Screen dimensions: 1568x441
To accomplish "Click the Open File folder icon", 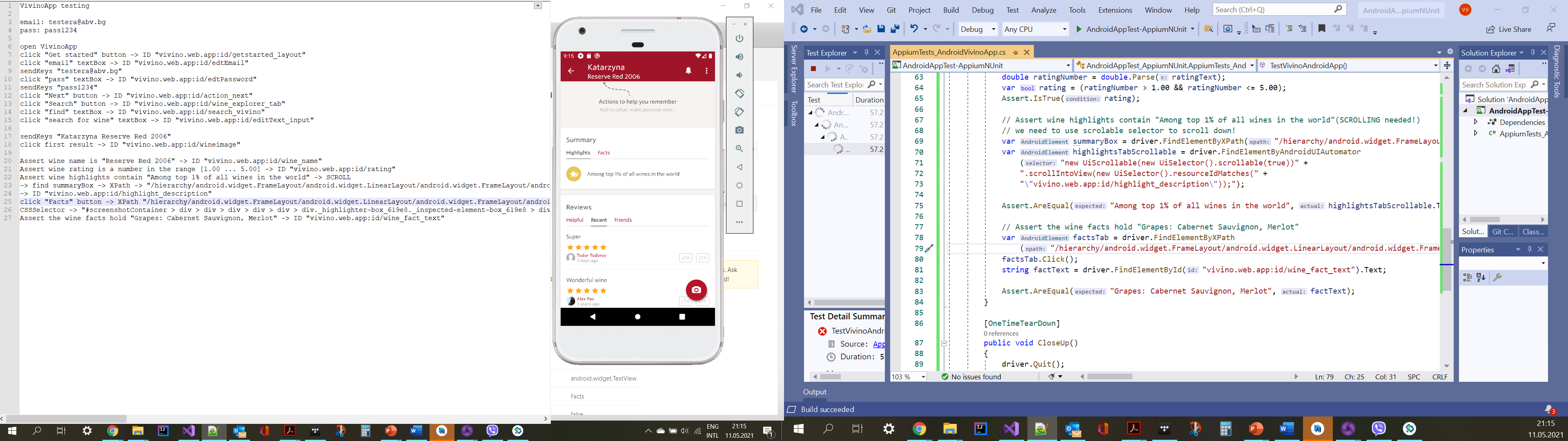I will (x=867, y=29).
